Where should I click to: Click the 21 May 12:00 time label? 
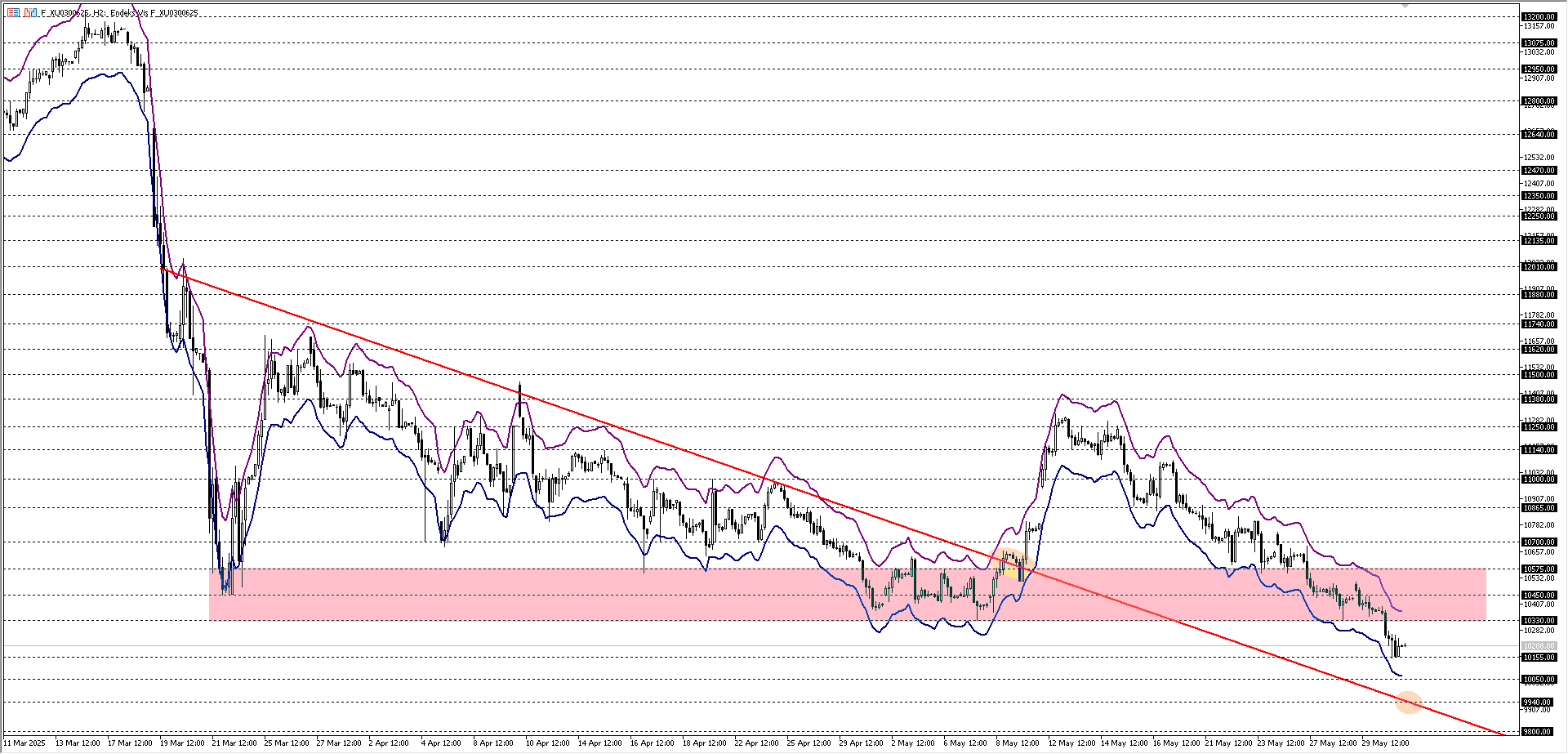[1229, 743]
